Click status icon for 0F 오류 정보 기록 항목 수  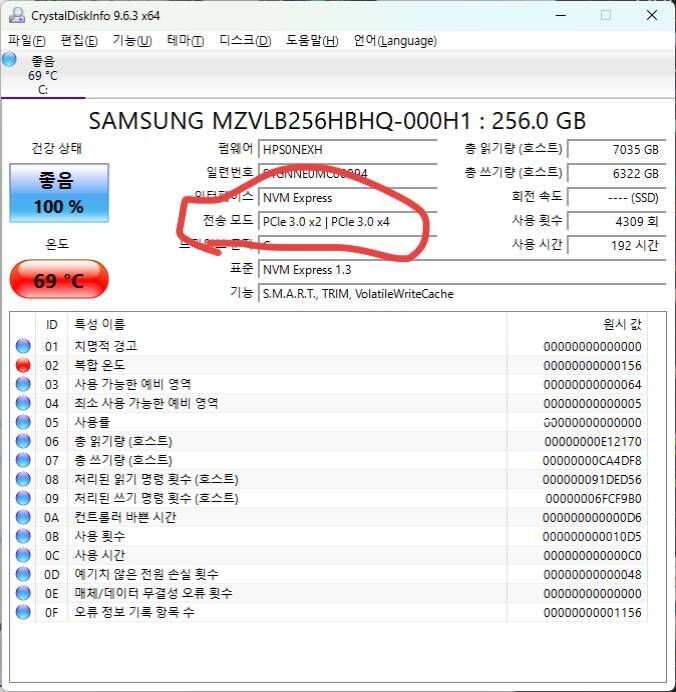click(x=23, y=612)
